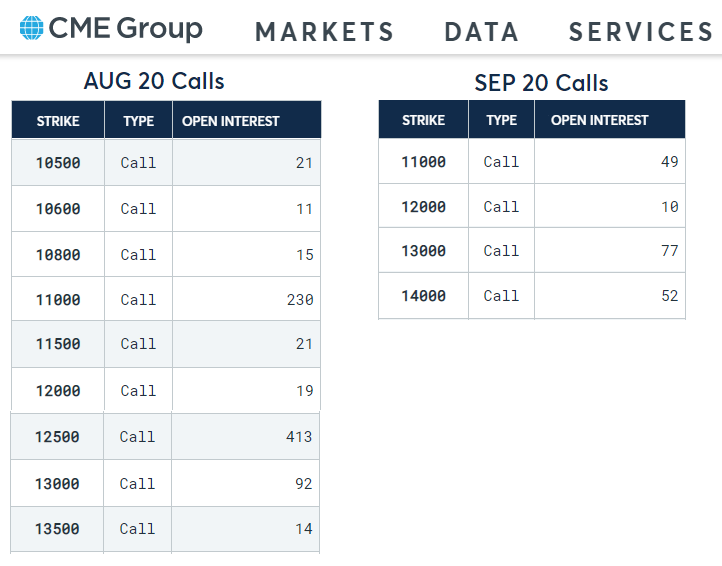Screen dimensions: 722x566
Task: Click the 14000 strike in SEP calls
Action: (x=423, y=296)
